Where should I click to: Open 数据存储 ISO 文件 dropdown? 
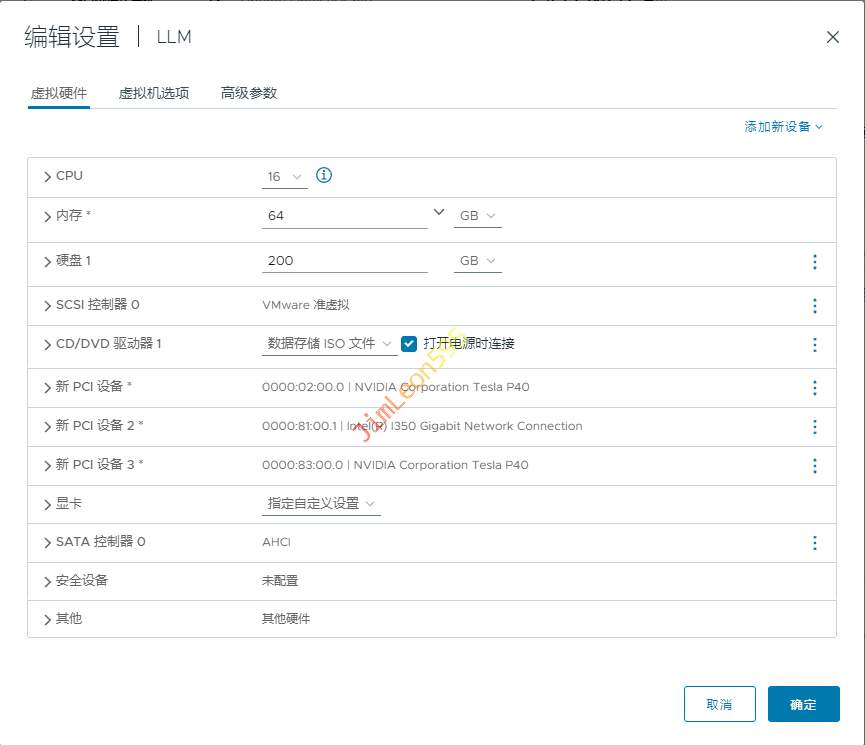pyautogui.click(x=329, y=344)
